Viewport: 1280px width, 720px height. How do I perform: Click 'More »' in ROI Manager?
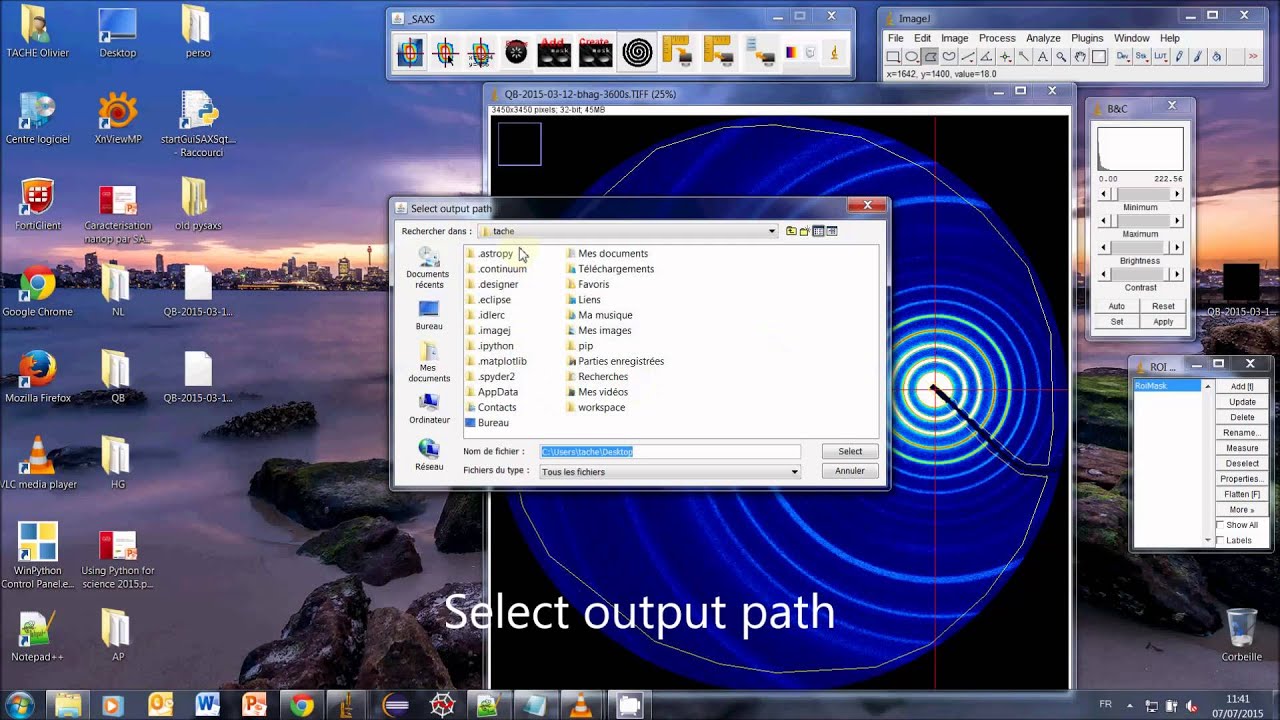coord(1242,510)
